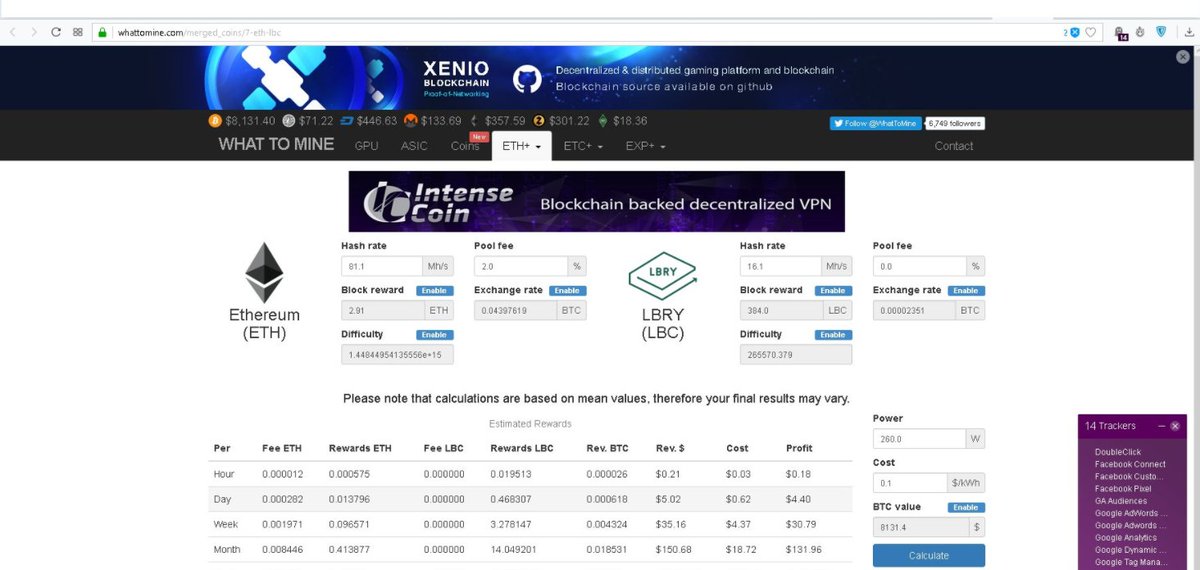
Task: Toggle Enable for BTC value
Action: [965, 508]
